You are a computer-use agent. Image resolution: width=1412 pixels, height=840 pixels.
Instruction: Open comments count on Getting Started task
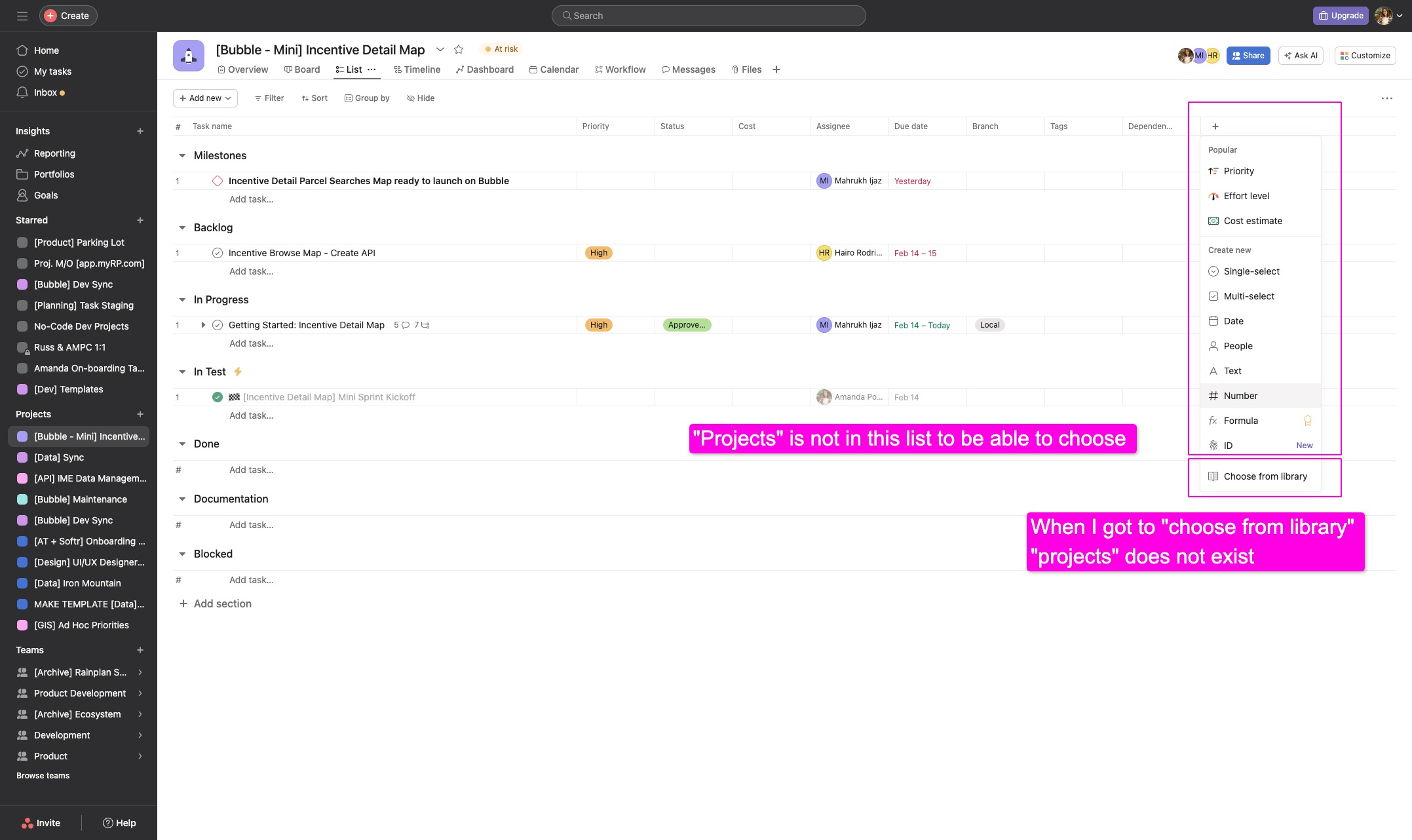click(x=401, y=325)
